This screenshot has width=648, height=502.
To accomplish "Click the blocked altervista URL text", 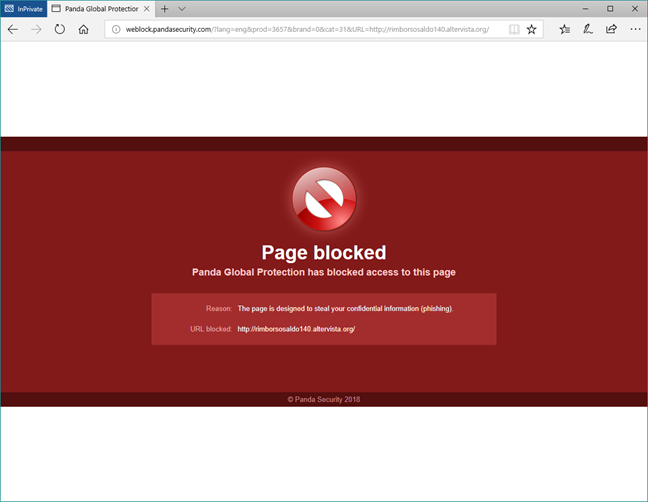I will (x=296, y=329).
